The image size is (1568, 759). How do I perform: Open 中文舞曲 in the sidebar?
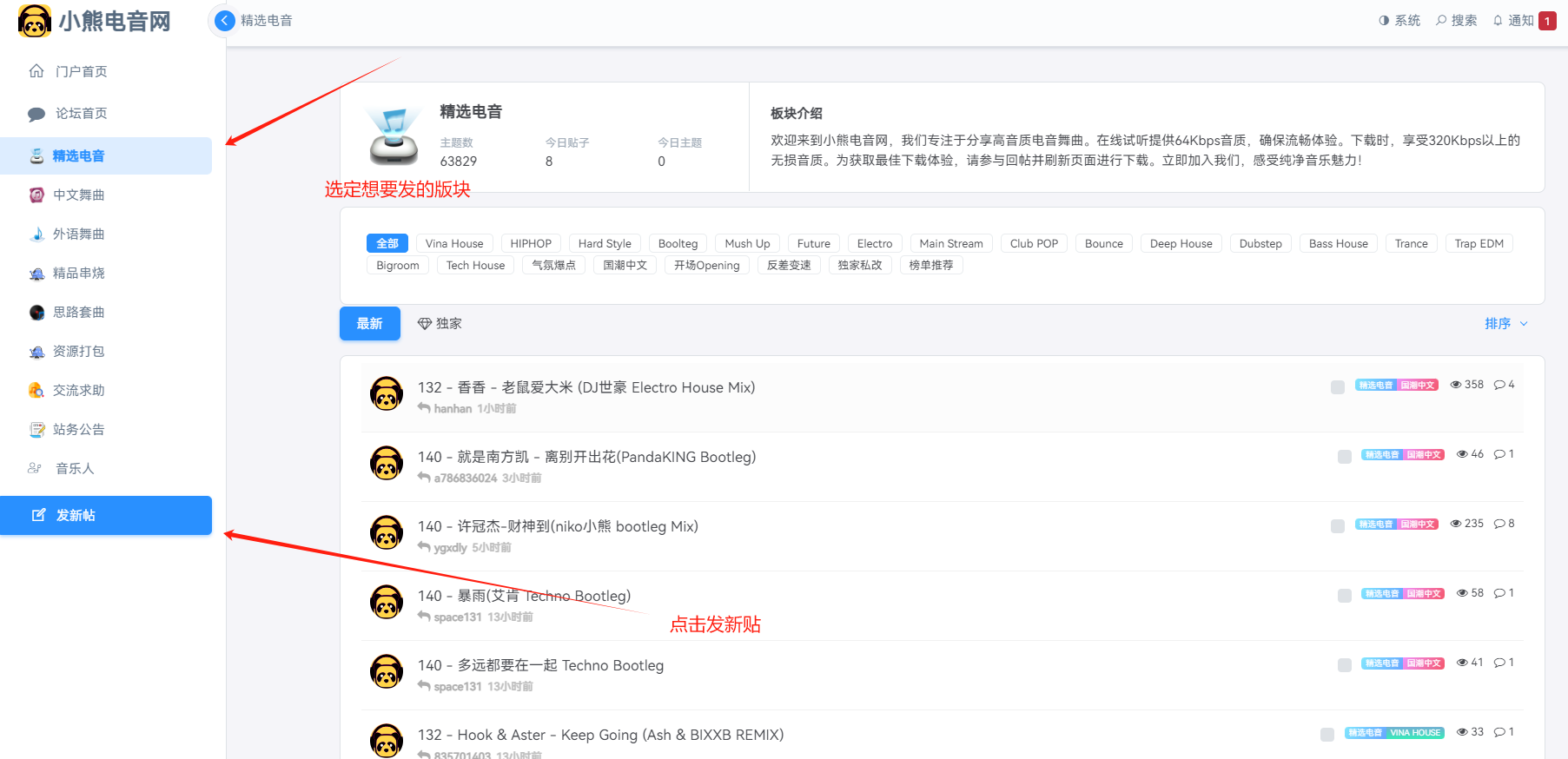coord(78,195)
